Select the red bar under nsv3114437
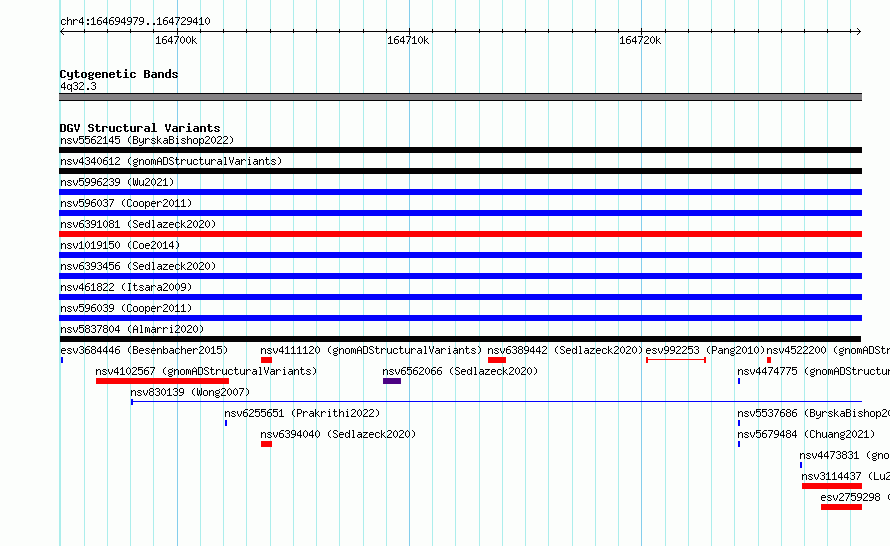890x546 pixels. coord(832,486)
